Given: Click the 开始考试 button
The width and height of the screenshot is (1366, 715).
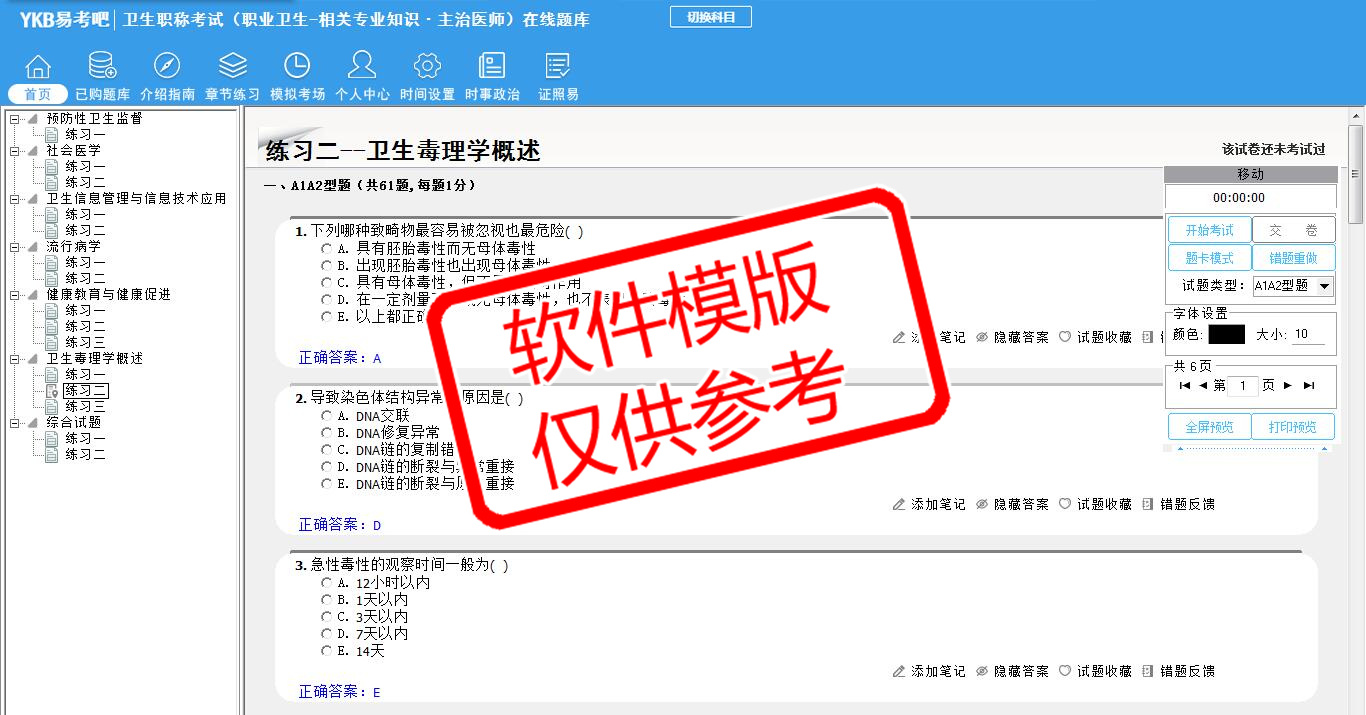Looking at the screenshot, I should (x=1209, y=230).
